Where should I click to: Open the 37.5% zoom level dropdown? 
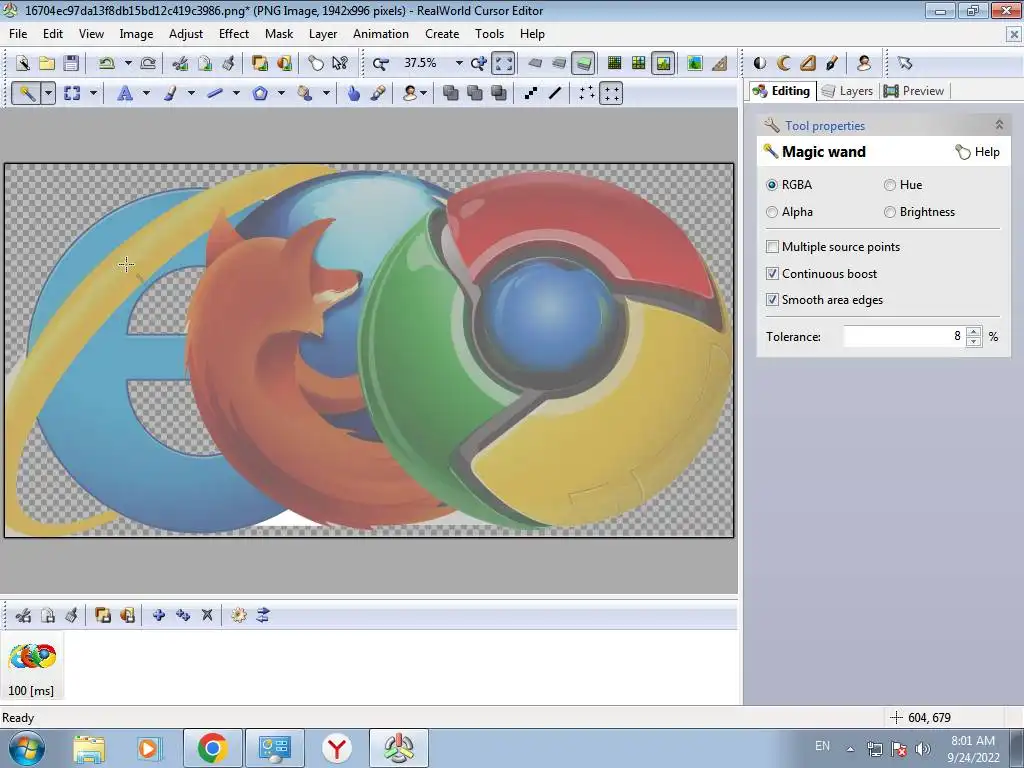point(459,63)
